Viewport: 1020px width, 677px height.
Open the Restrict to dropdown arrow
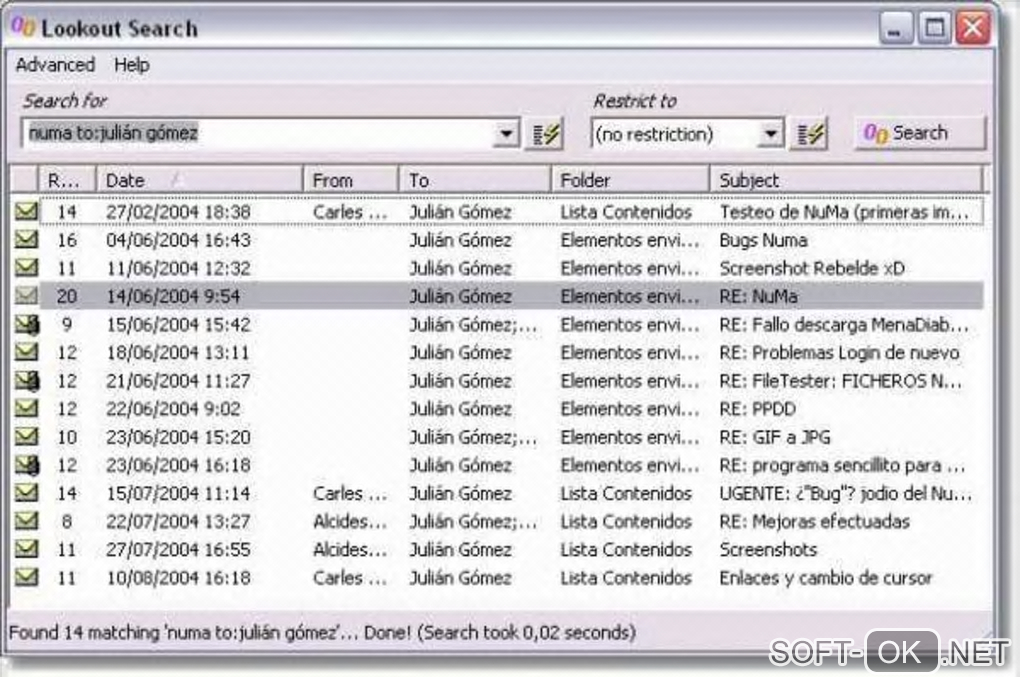pos(770,134)
